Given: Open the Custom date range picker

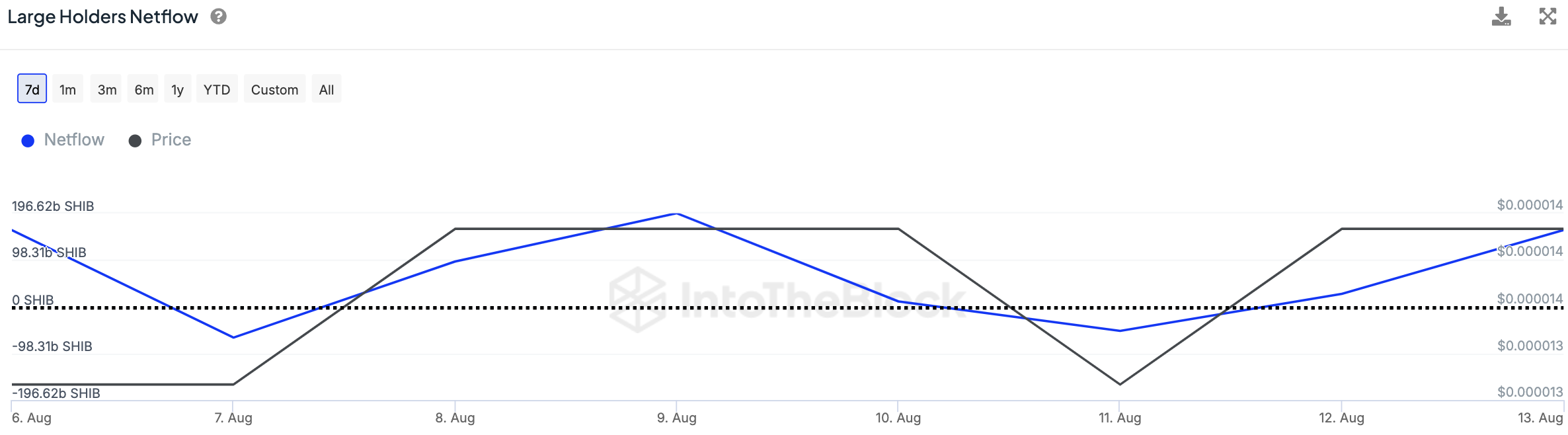Looking at the screenshot, I should [x=274, y=89].
